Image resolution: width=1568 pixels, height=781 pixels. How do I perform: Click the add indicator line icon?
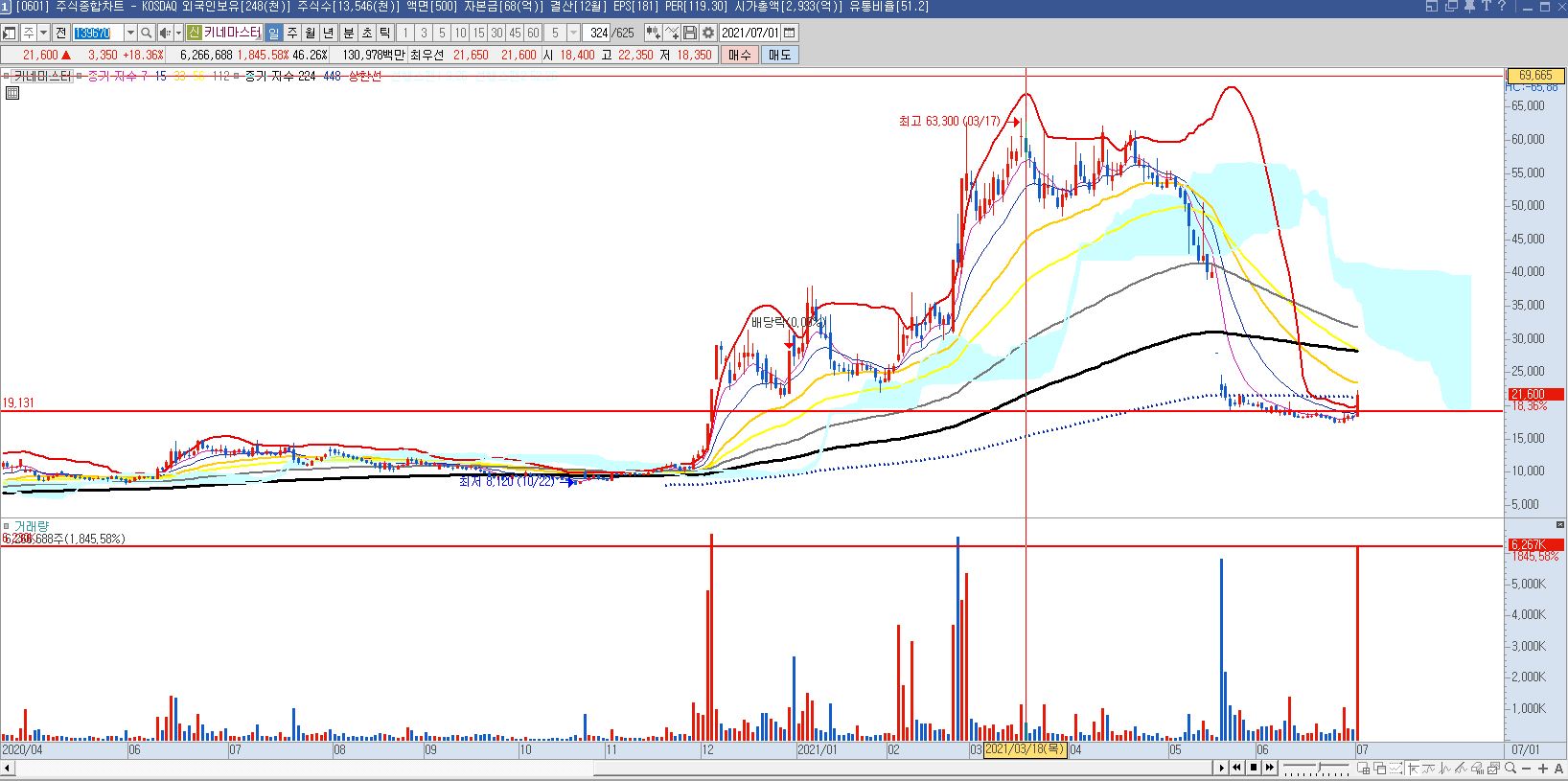tap(672, 33)
